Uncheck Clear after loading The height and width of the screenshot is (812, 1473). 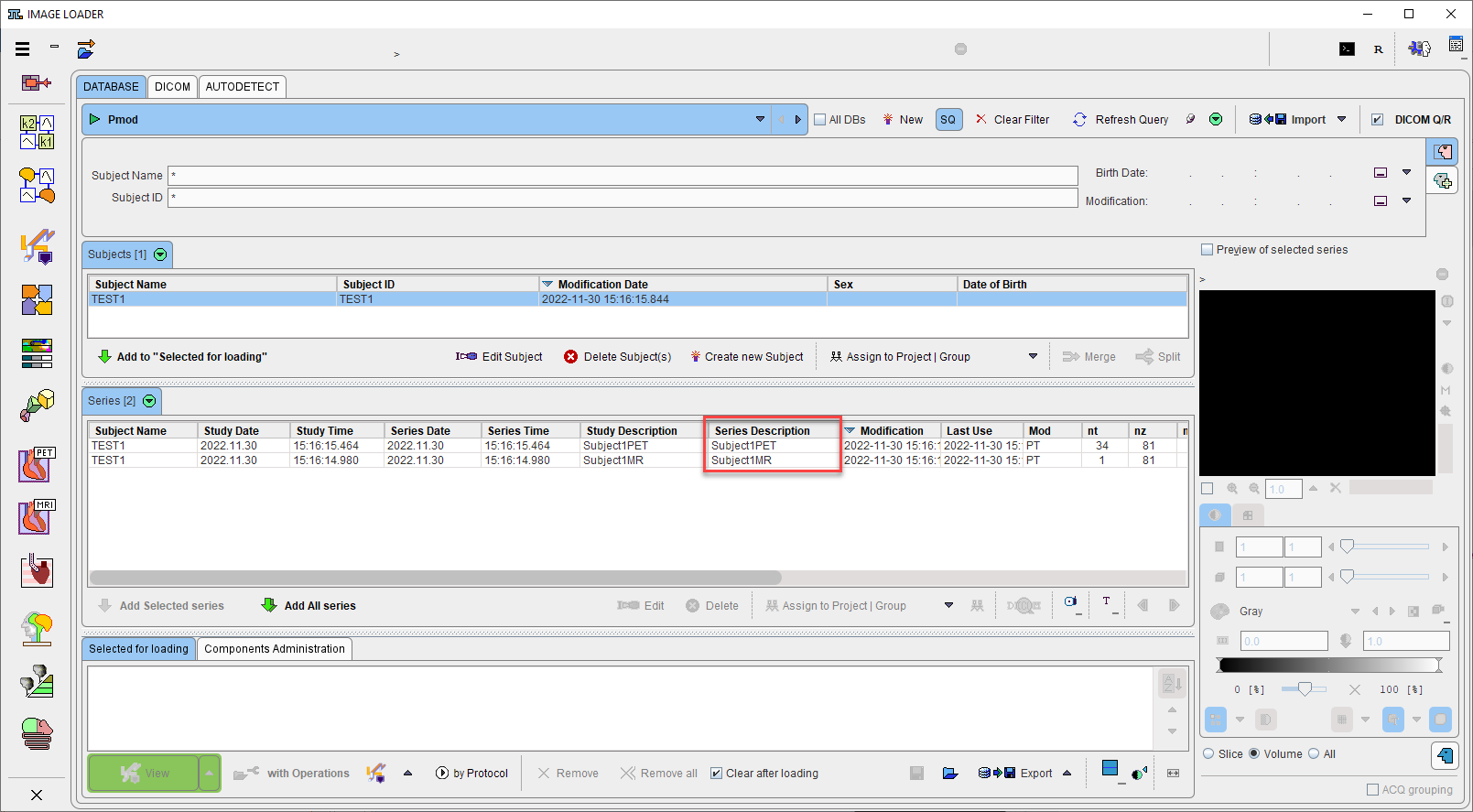[x=717, y=774]
